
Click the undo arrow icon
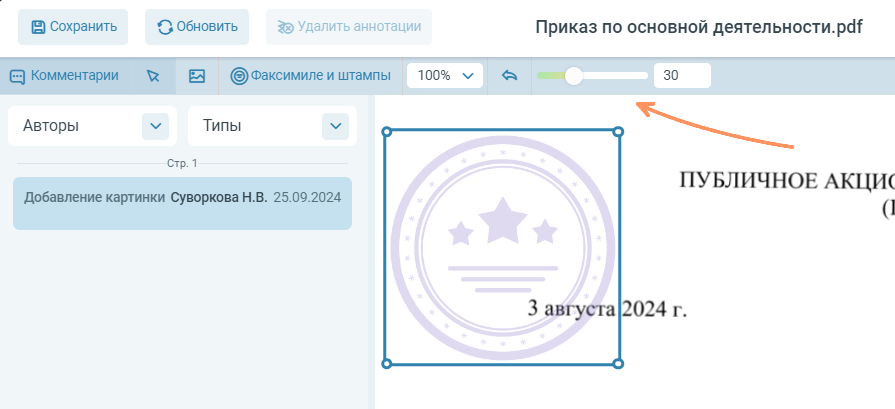(x=509, y=76)
